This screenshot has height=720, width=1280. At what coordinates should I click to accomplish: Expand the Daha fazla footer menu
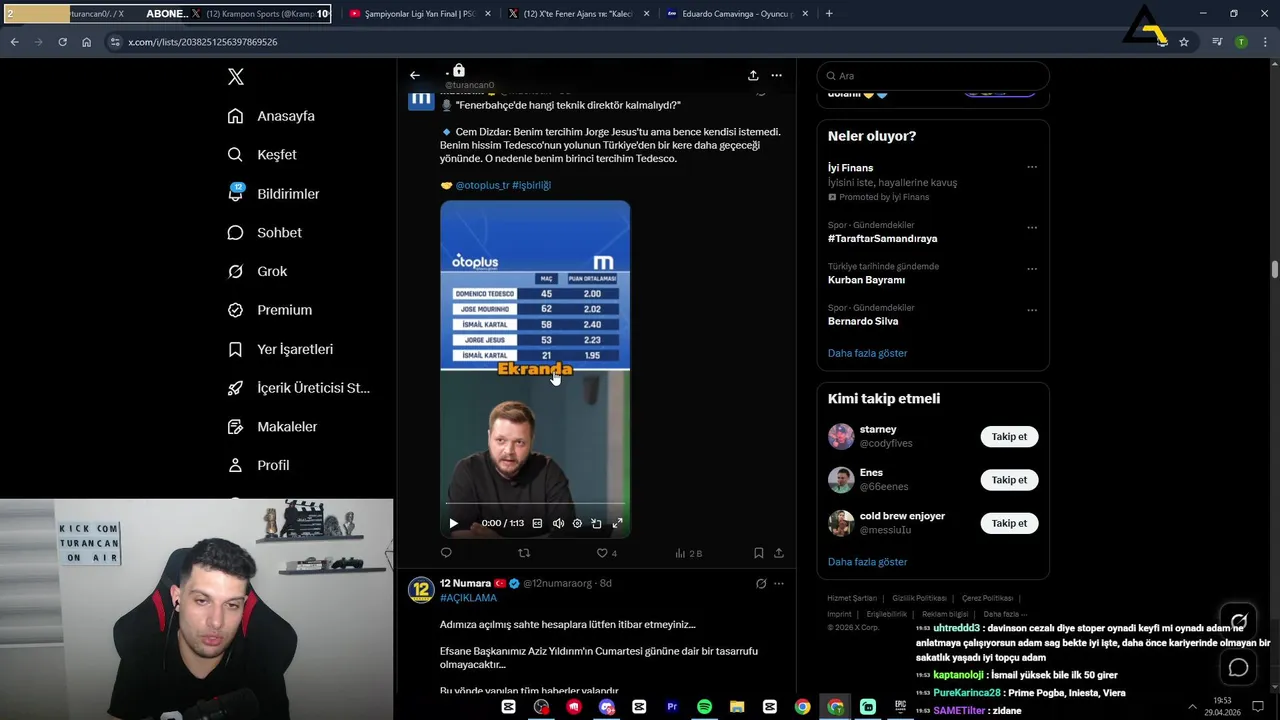1005,614
